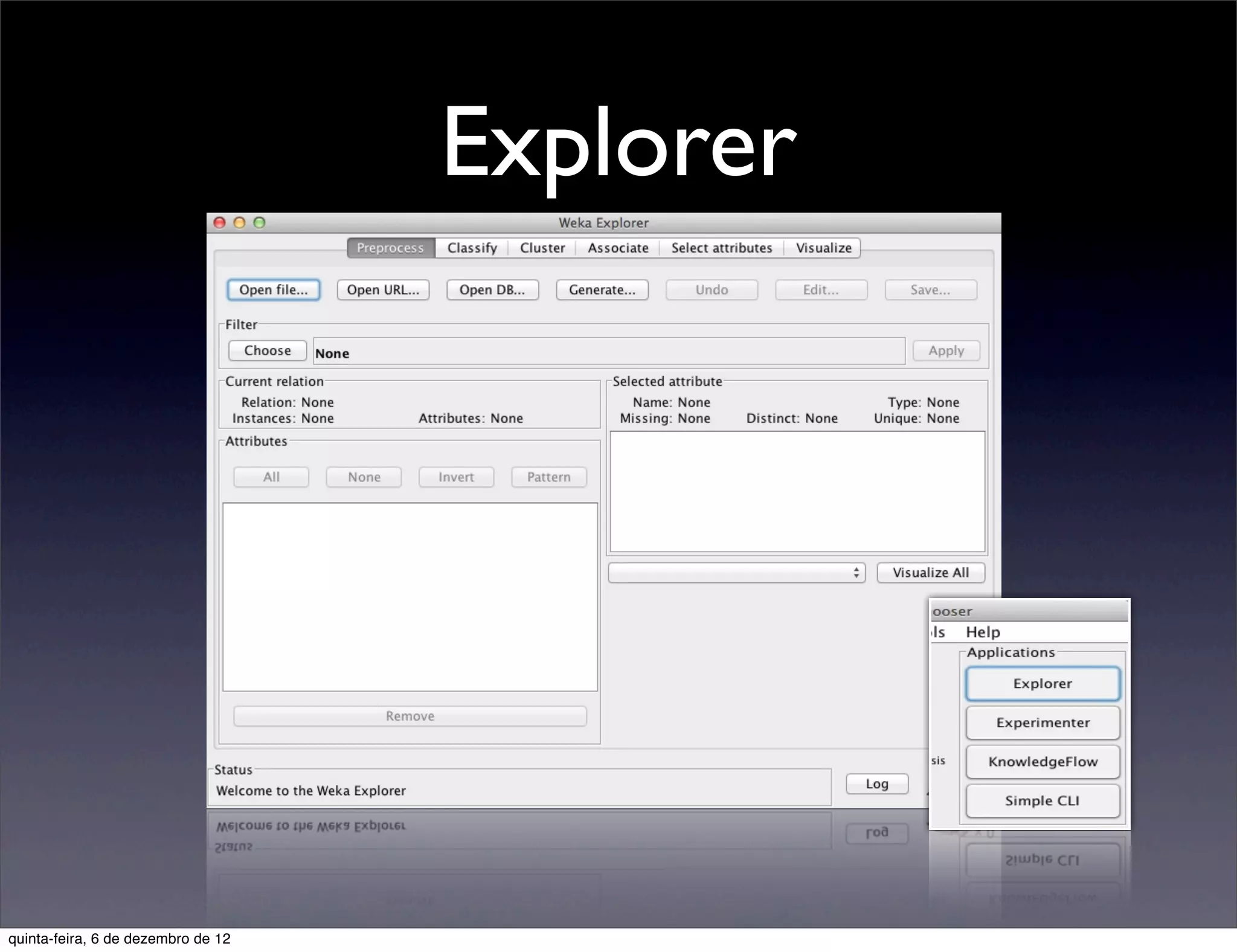Viewport: 1237px width, 952px height.
Task: Expand the class attribute dropdown
Action: tap(736, 573)
